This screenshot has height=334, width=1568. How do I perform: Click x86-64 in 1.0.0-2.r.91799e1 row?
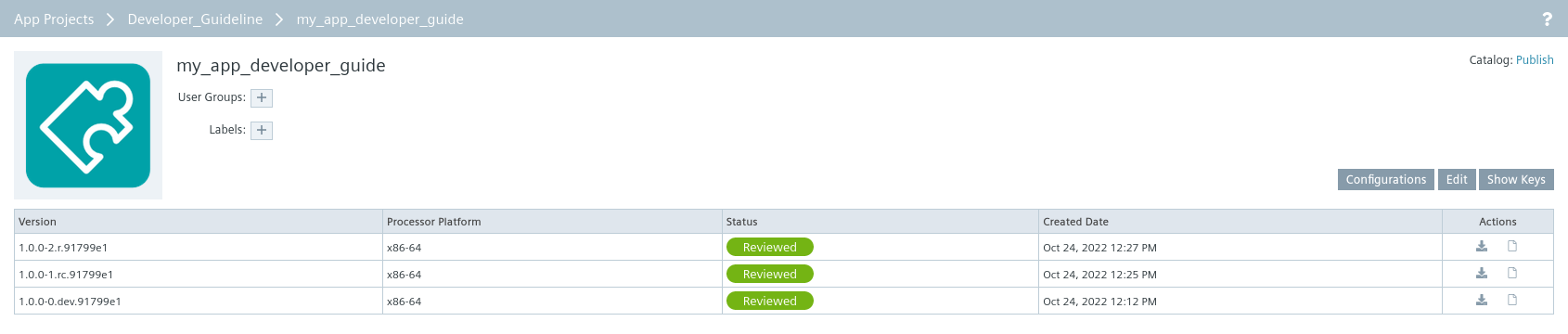(404, 248)
